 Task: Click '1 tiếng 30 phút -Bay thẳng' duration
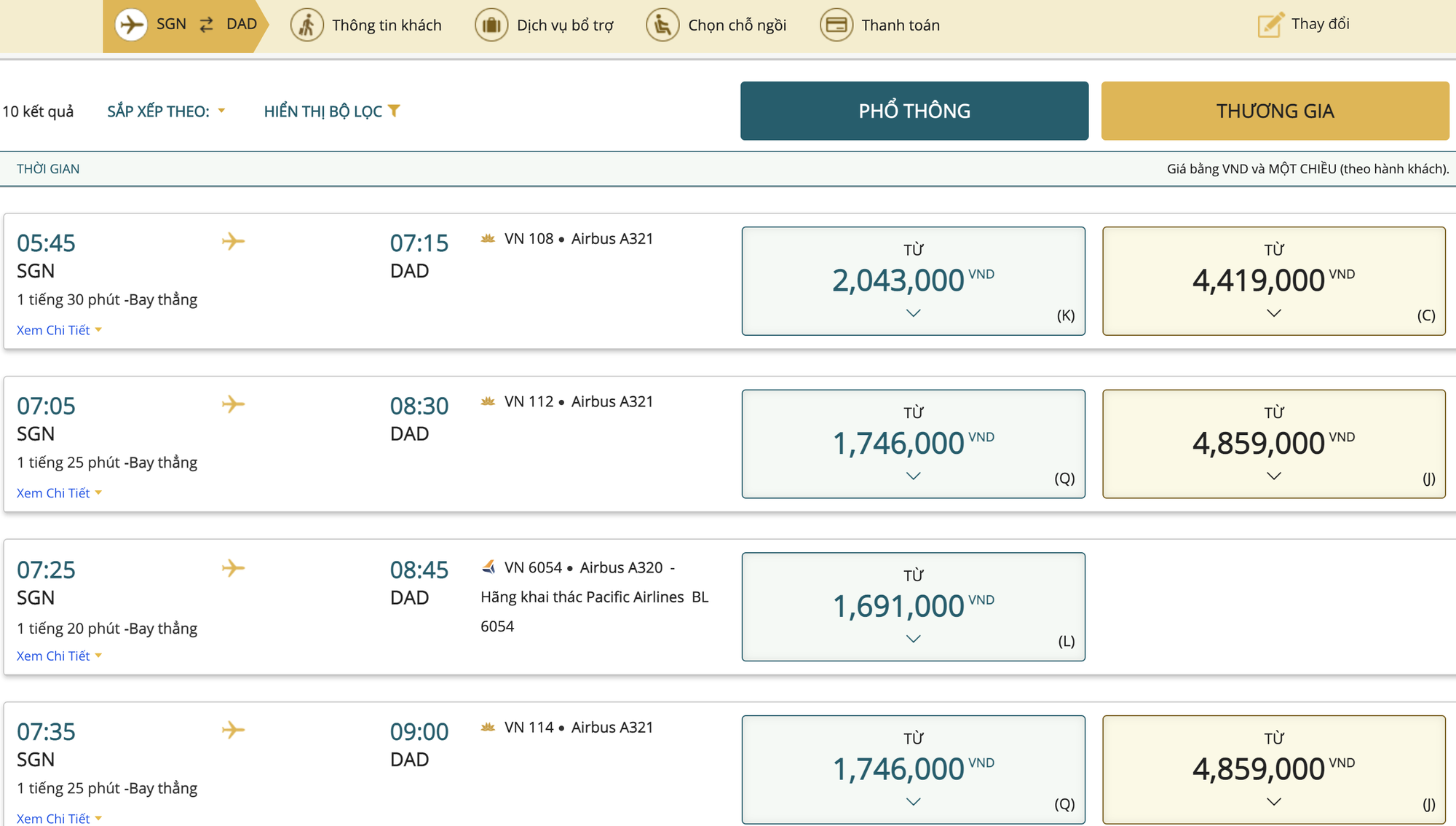[107, 299]
